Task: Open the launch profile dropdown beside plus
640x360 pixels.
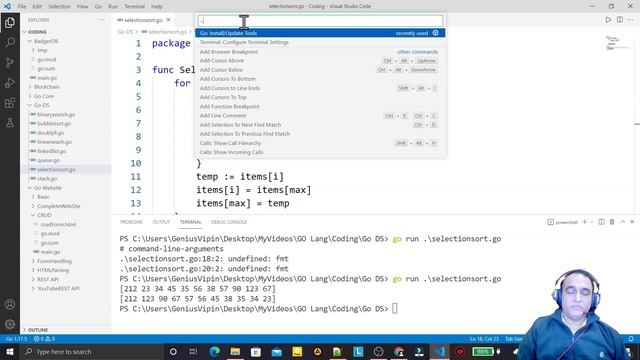Action: tap(592, 222)
